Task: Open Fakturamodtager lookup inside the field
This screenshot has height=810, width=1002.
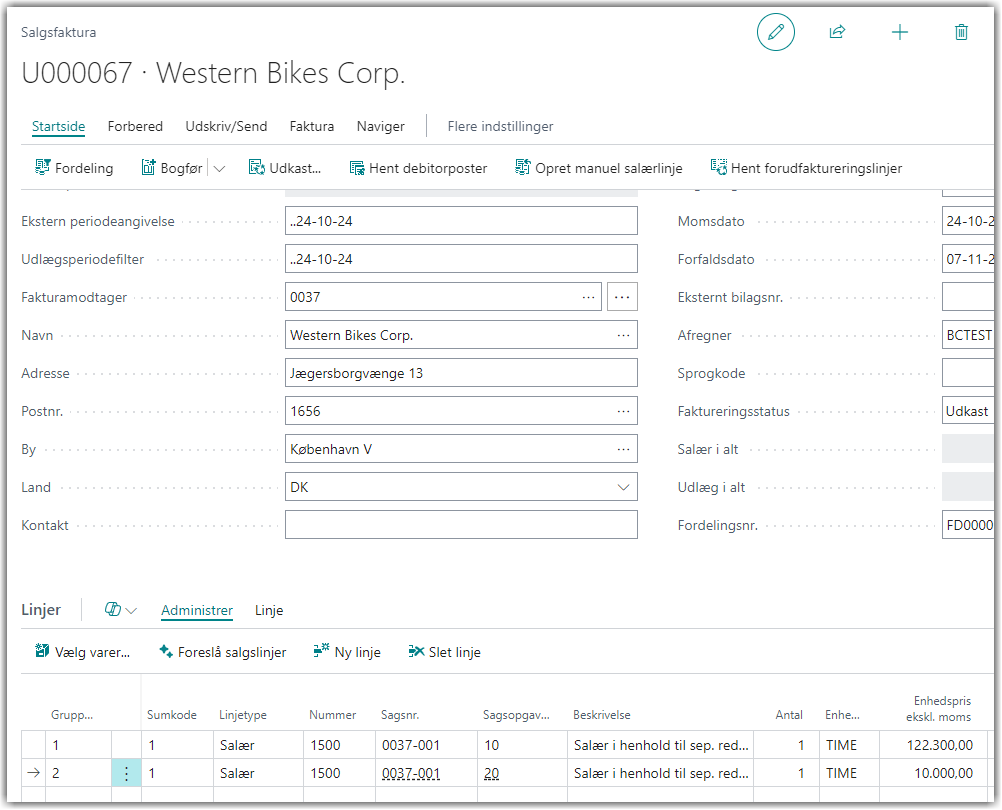Action: 589,298
